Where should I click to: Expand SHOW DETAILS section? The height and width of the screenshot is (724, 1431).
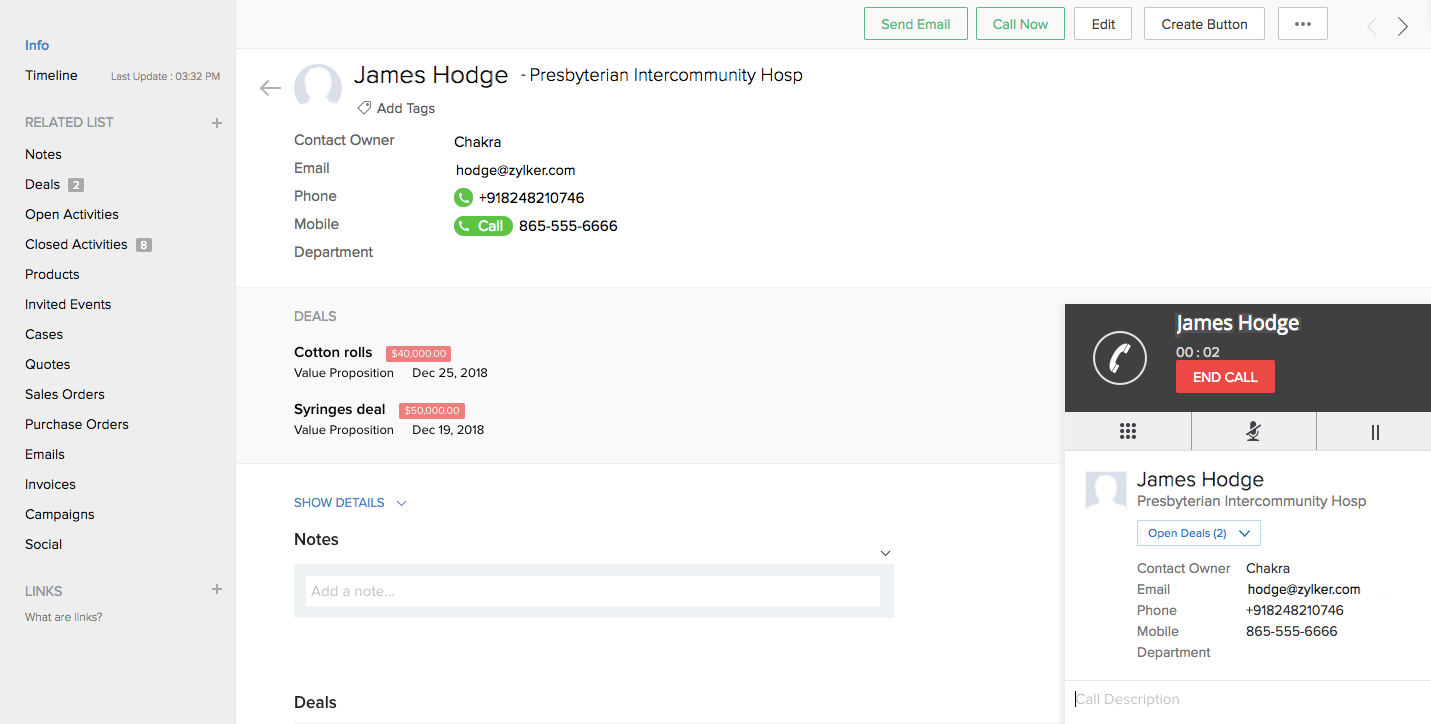350,503
